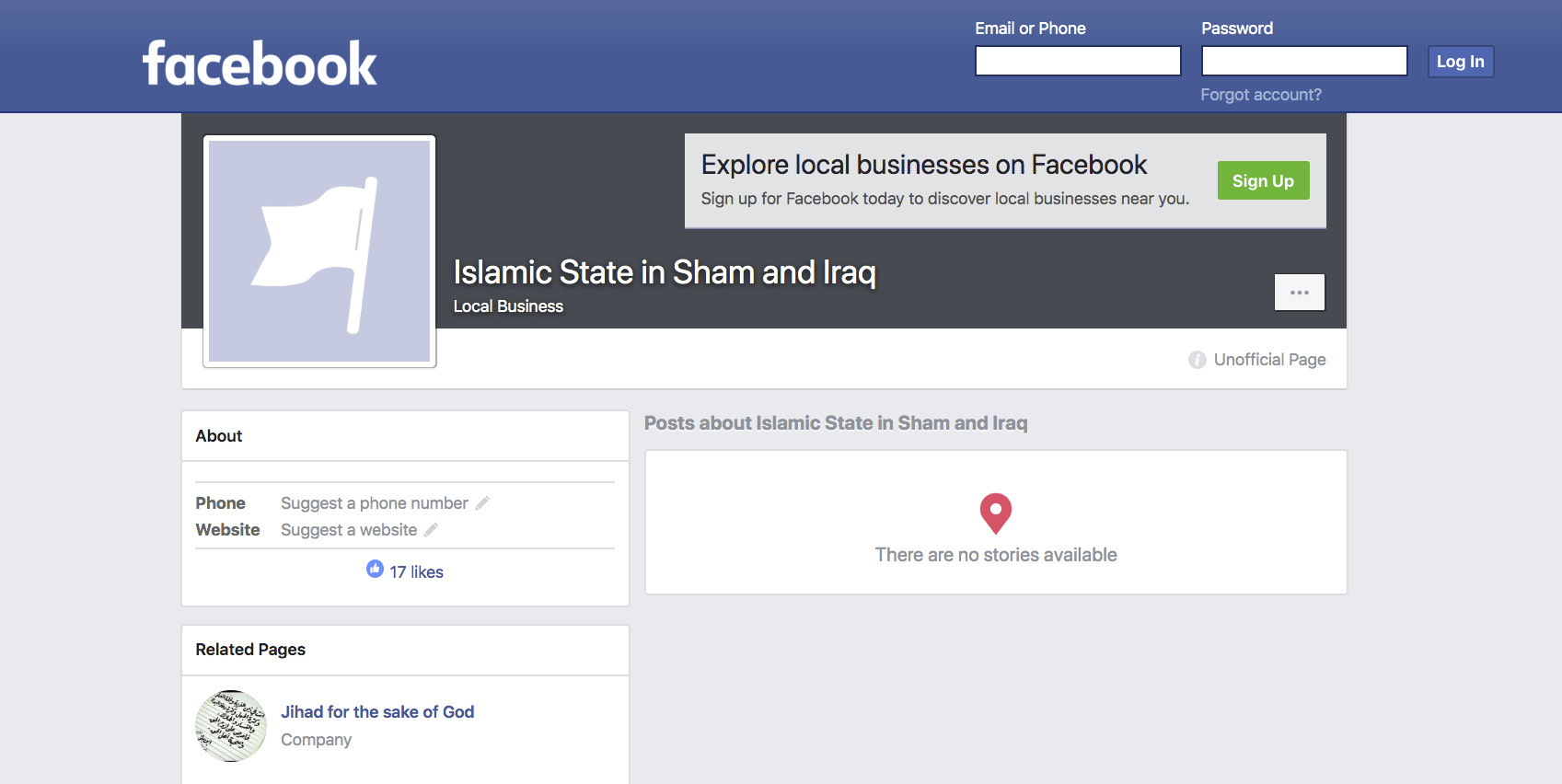1562x784 pixels.
Task: Click the Phone label in About
Action: (x=220, y=503)
